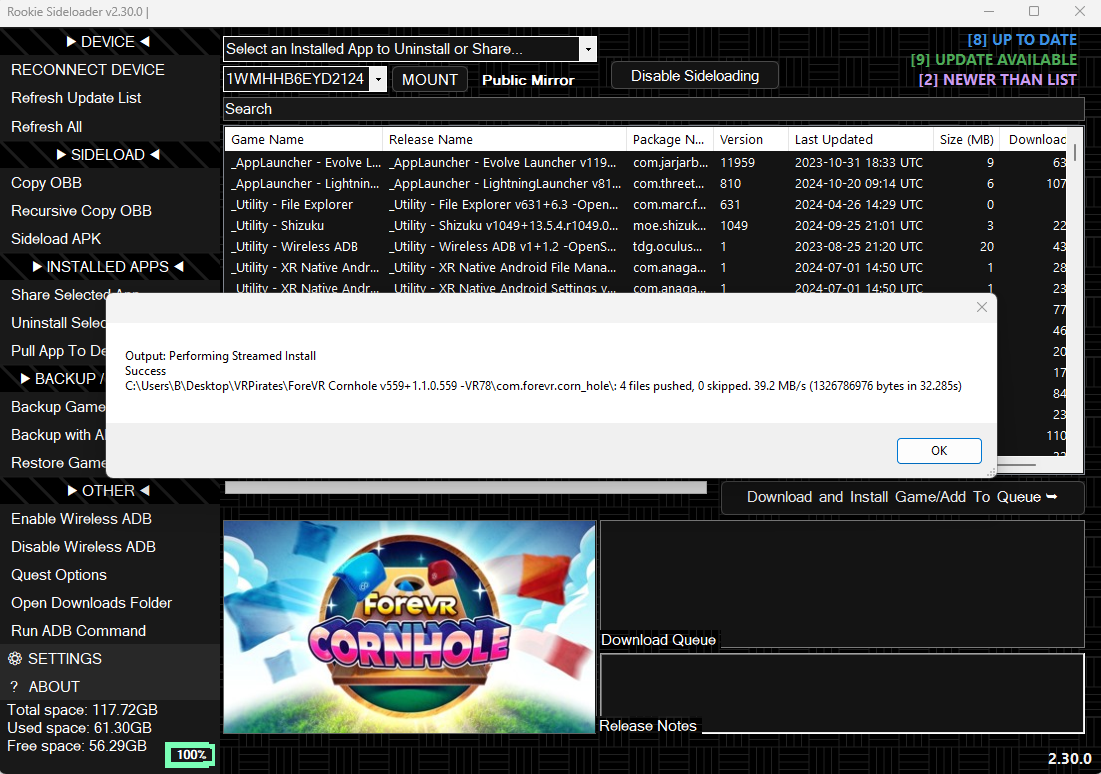Collapse the SIDELOAD section header
Viewport: 1101px width, 774px height.
[108, 155]
